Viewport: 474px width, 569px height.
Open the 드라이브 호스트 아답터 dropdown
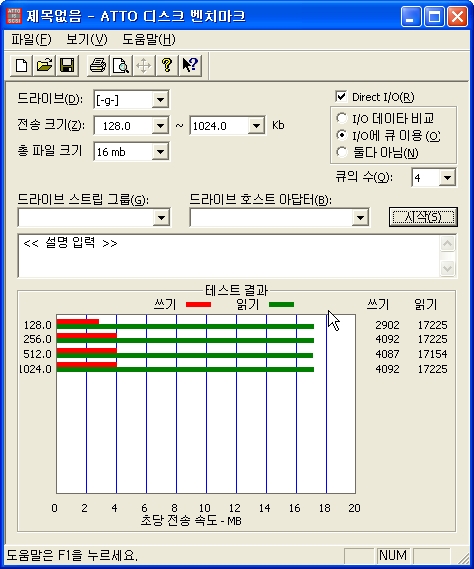click(x=360, y=218)
